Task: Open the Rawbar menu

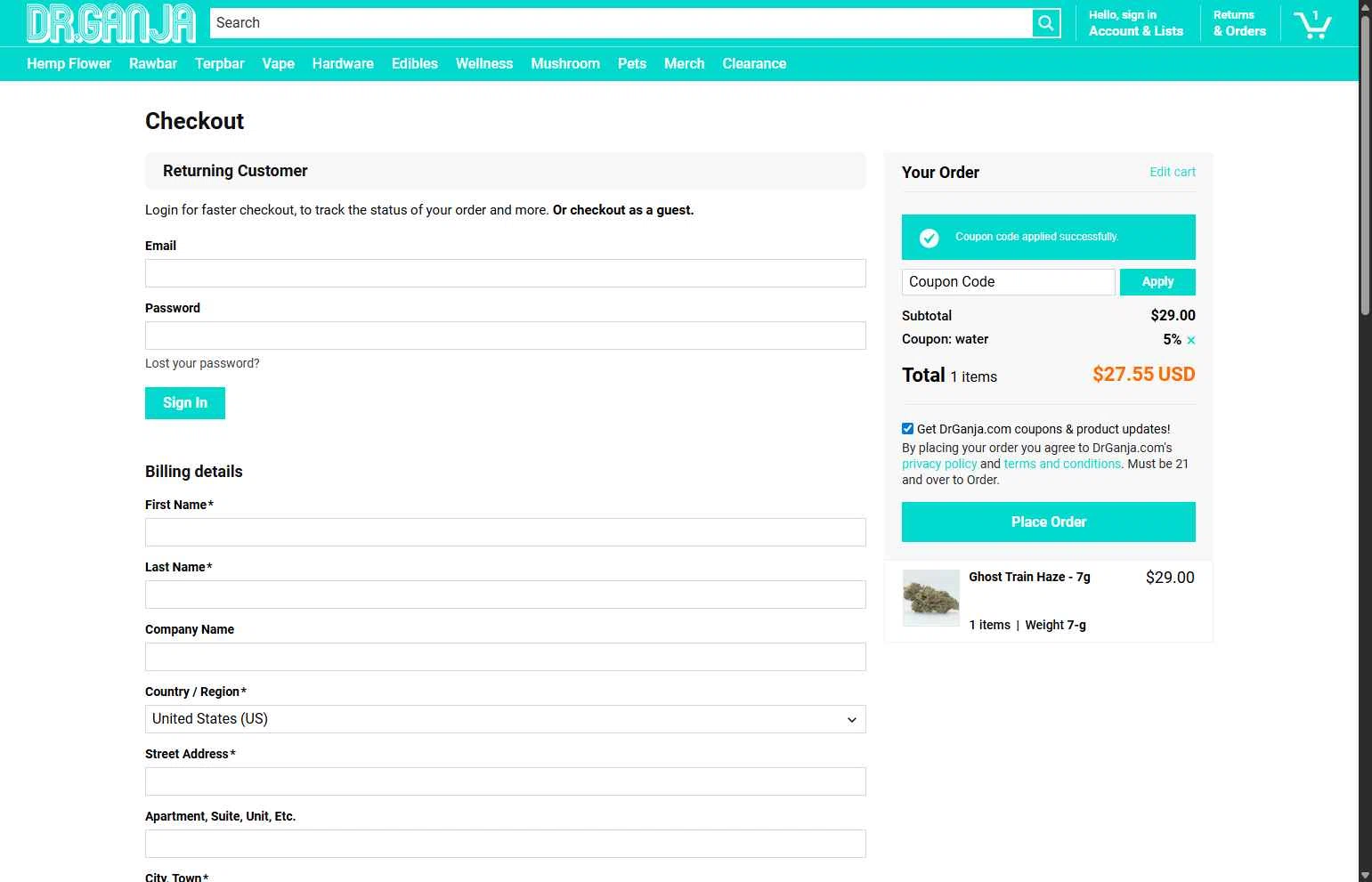Action: (153, 64)
